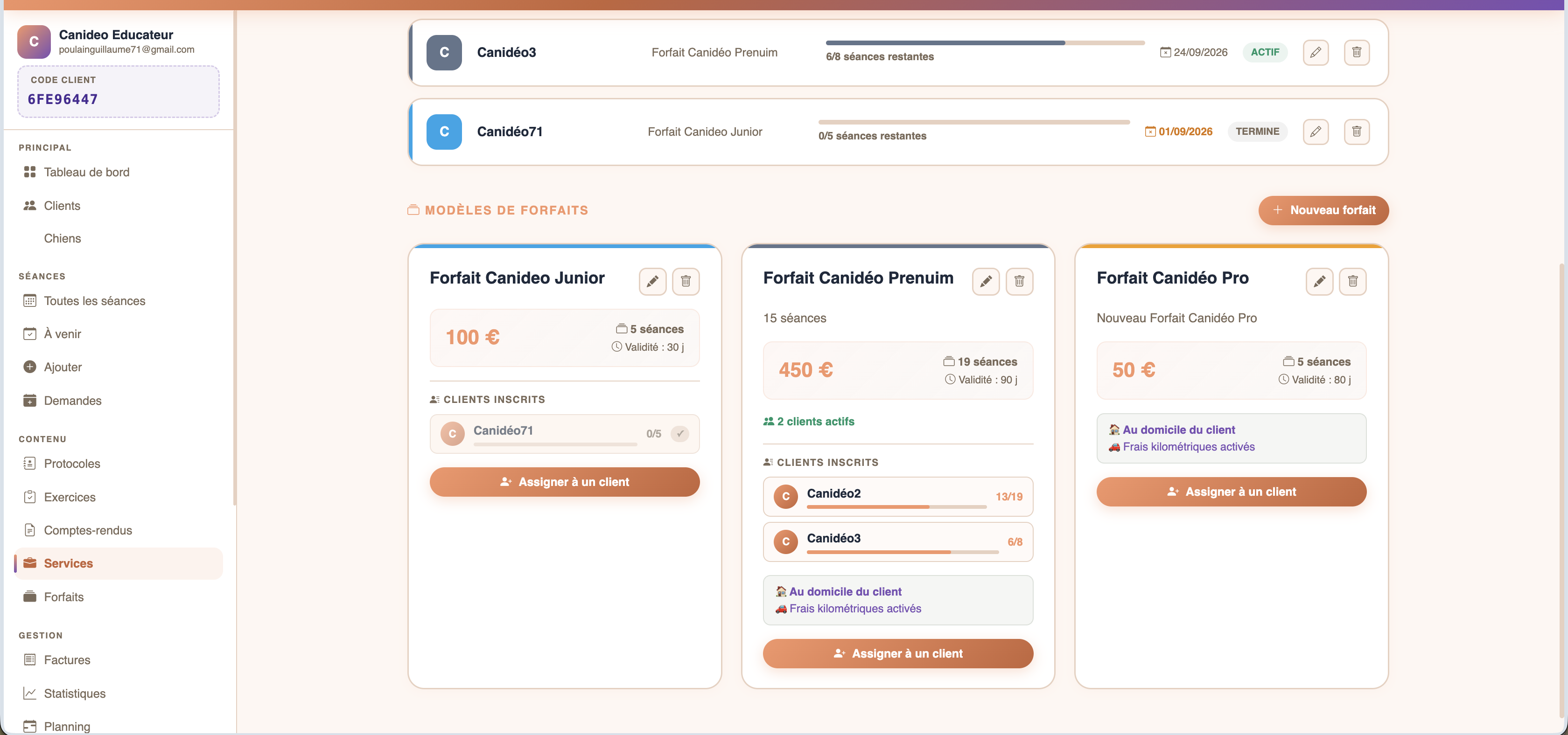Click the blue Canidéo71 avatar icon

click(444, 132)
